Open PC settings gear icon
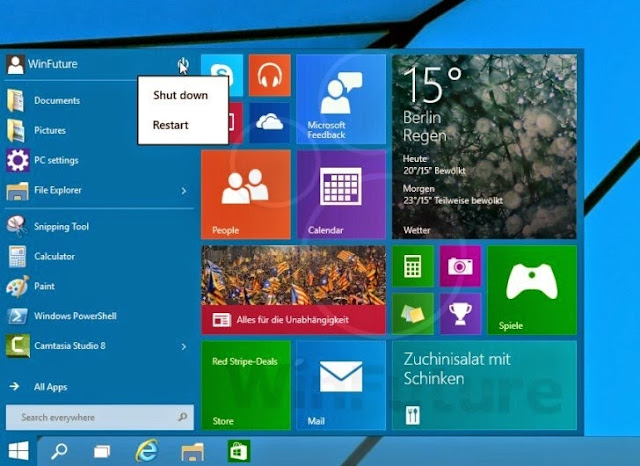The width and height of the screenshot is (640, 466). pyautogui.click(x=18, y=160)
